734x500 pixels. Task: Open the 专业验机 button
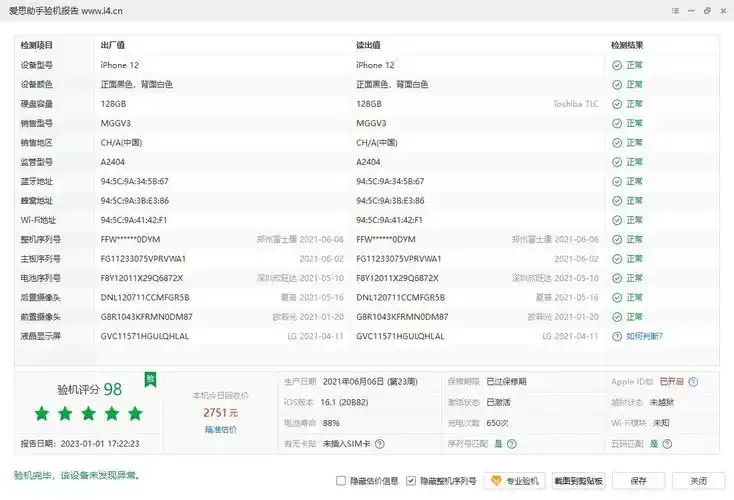coord(514,481)
